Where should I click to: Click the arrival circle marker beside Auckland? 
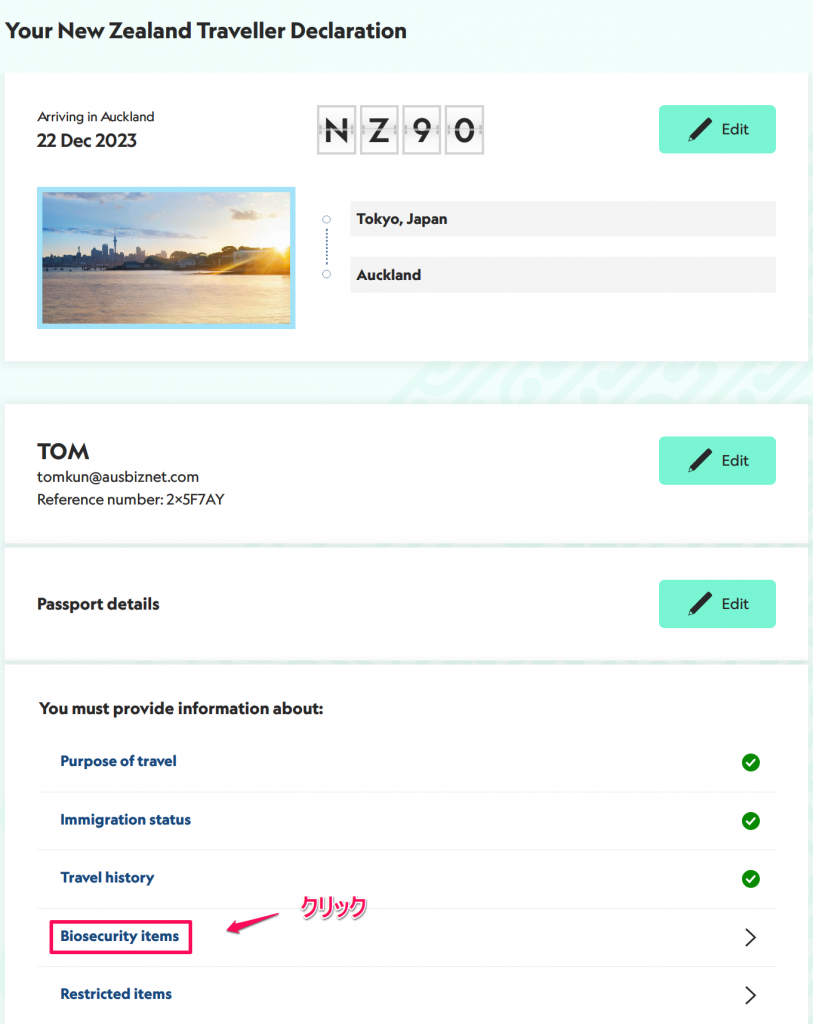[327, 274]
